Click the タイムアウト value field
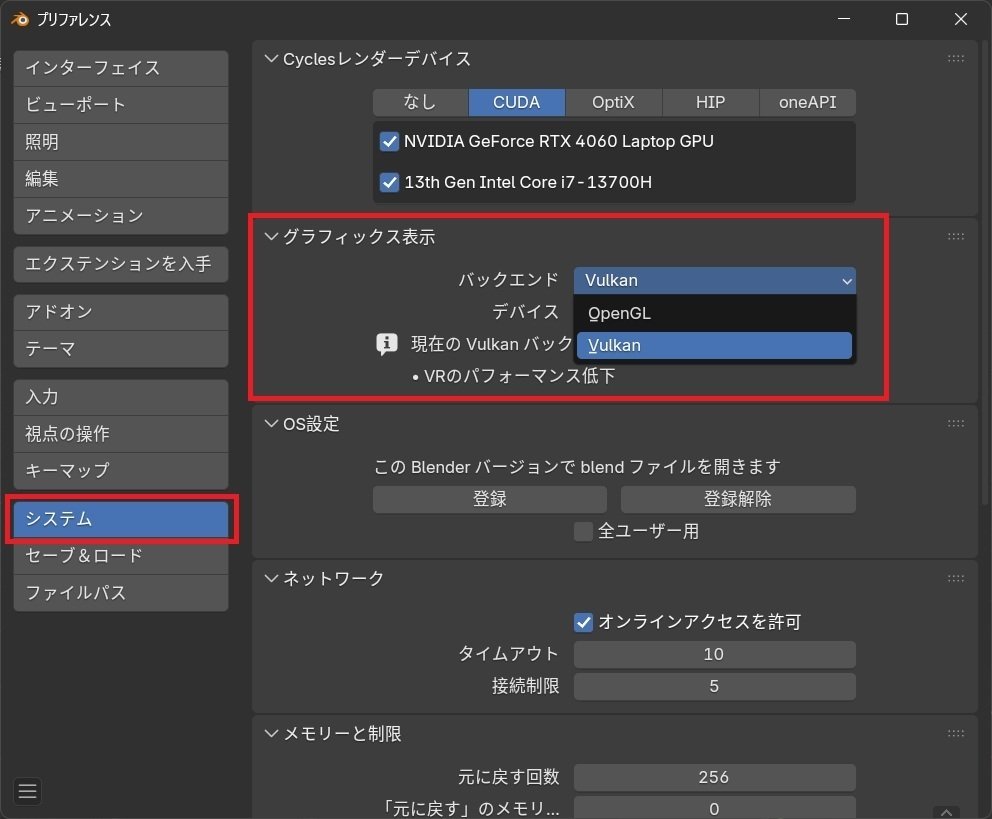992x819 pixels. pos(714,654)
